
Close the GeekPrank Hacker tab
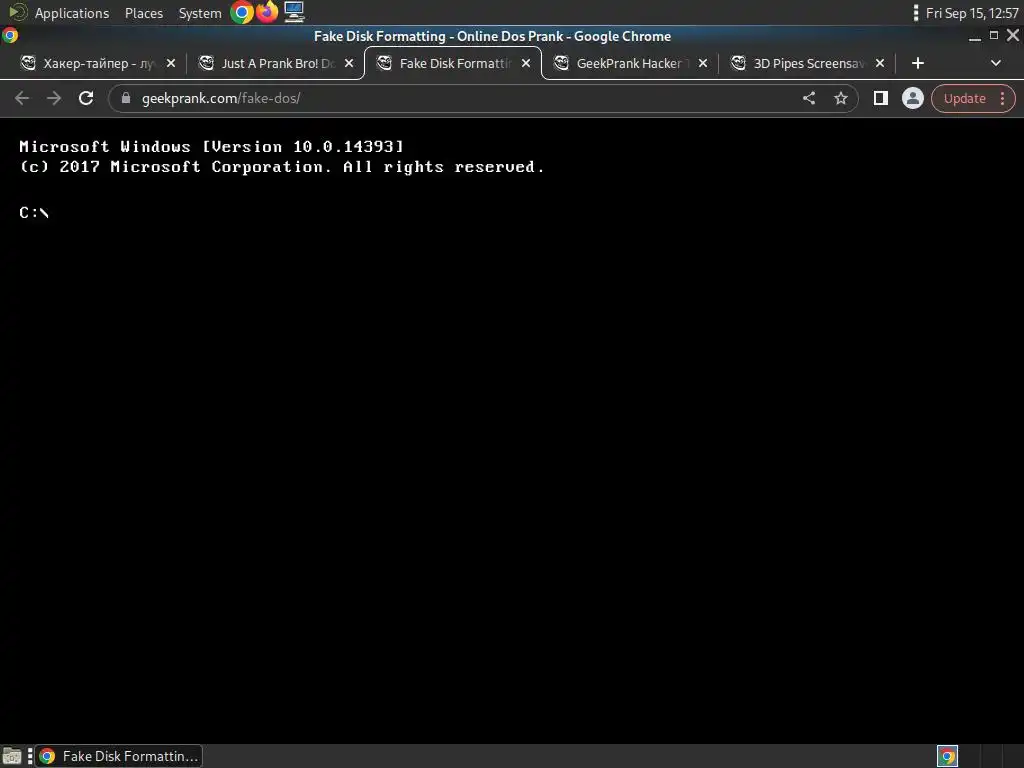(703, 63)
